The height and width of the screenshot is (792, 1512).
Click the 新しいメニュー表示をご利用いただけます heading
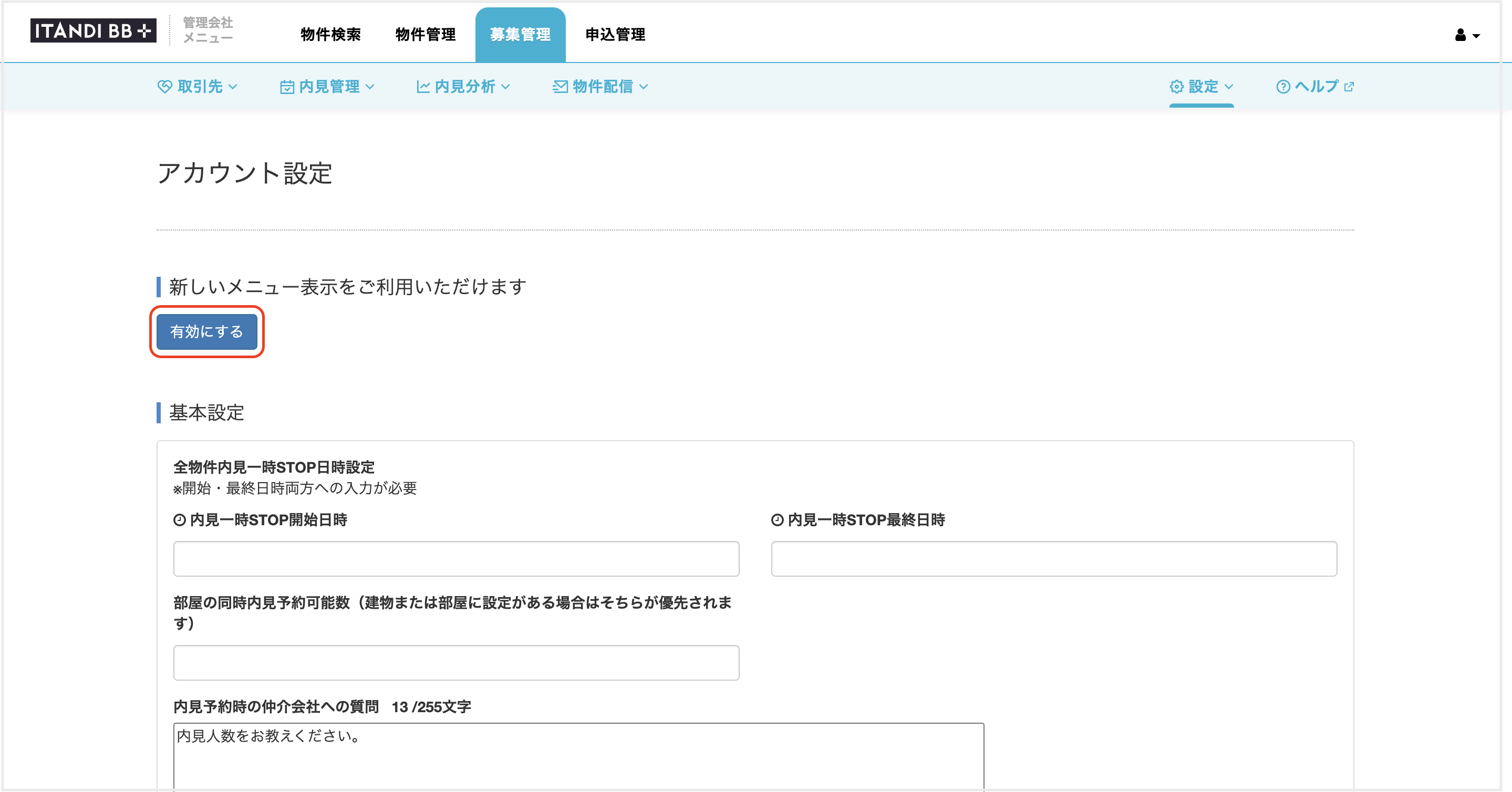click(x=347, y=287)
